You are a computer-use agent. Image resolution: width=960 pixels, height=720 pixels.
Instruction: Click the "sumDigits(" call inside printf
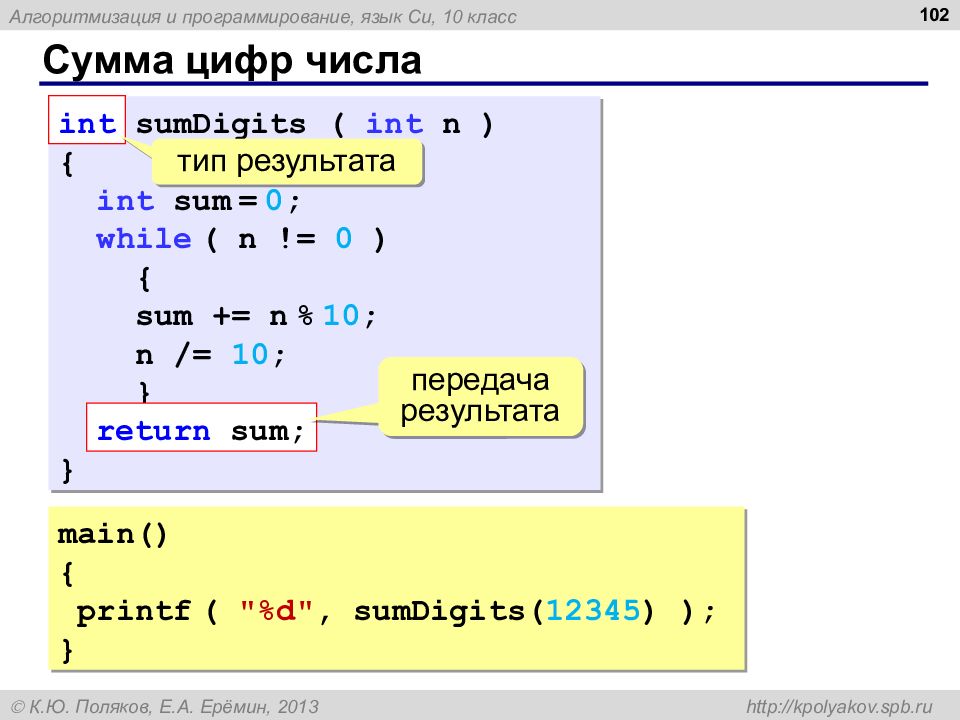pyautogui.click(x=449, y=611)
